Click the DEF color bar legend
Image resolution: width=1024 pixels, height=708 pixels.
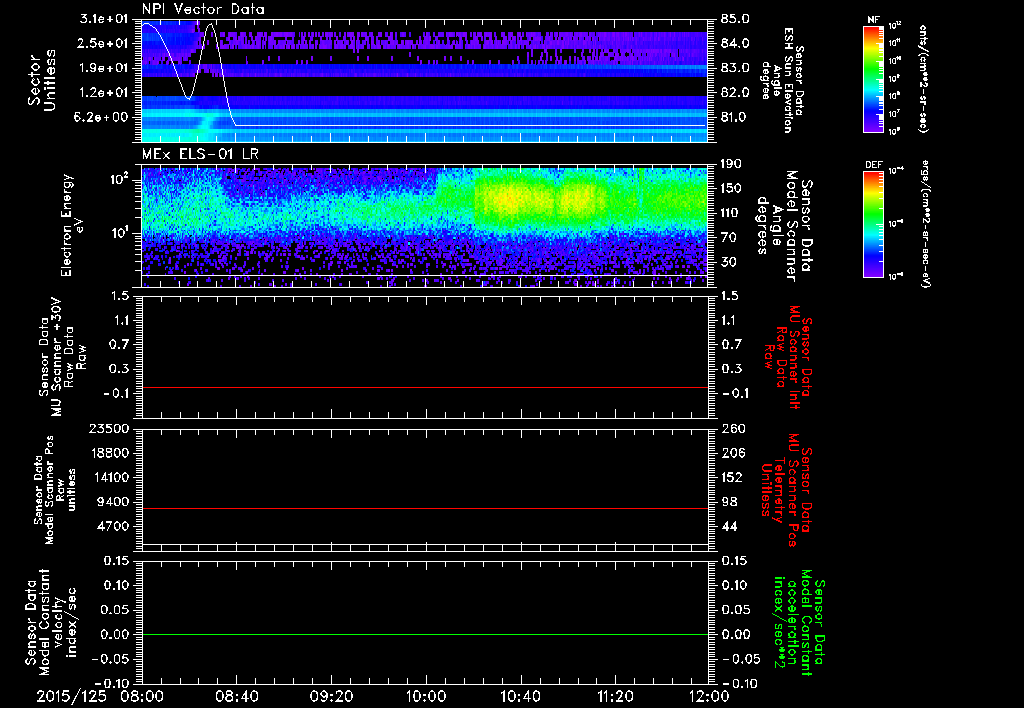click(874, 224)
